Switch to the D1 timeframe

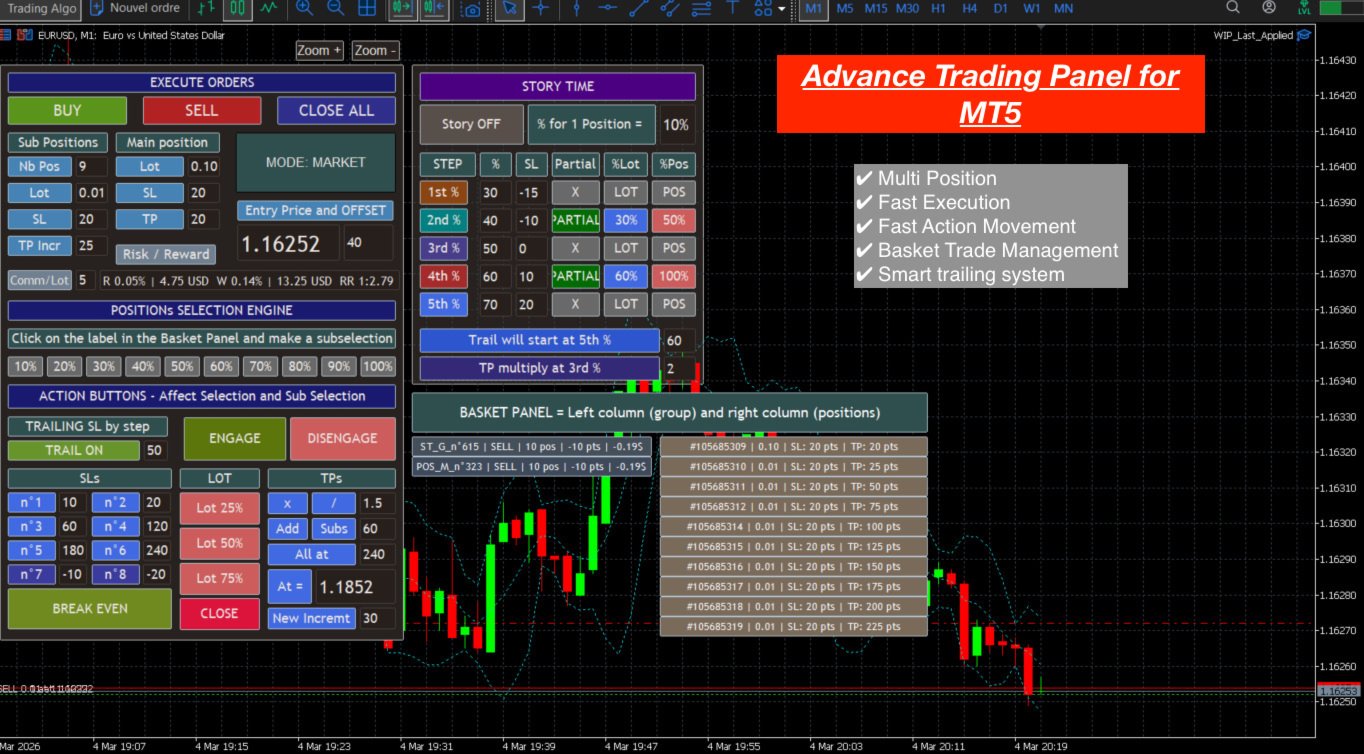(1000, 8)
